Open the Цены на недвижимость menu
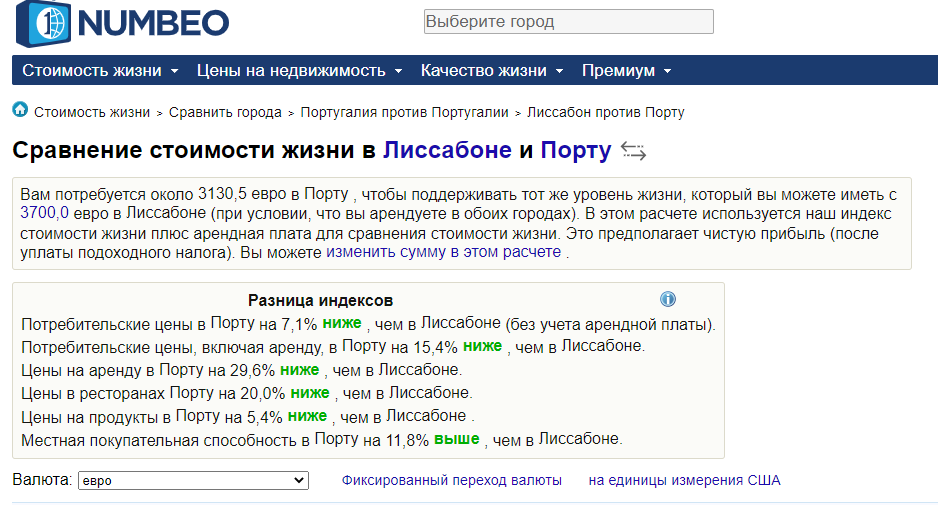 point(299,71)
